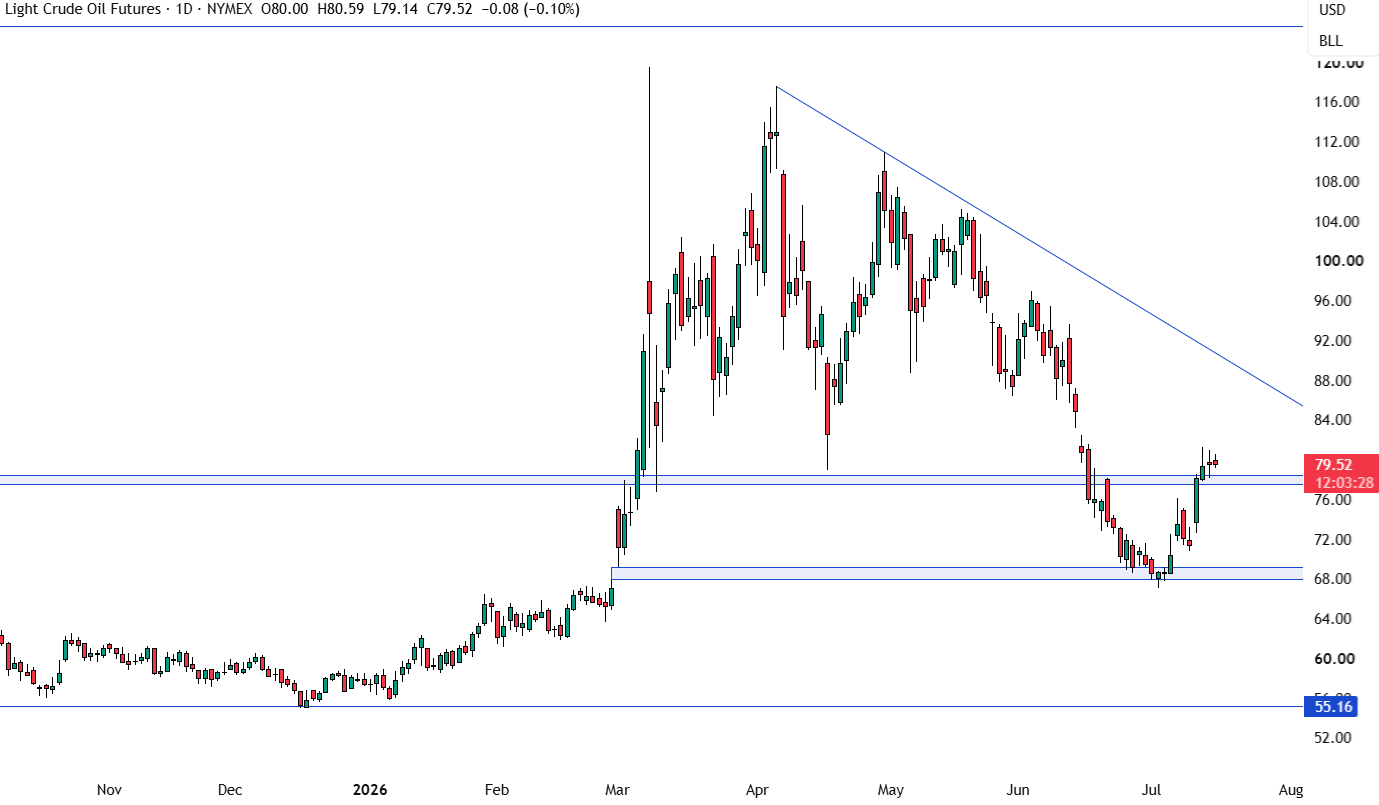Click the horizontal line at 55.16
The image size is (1379, 805).
tap(650, 706)
